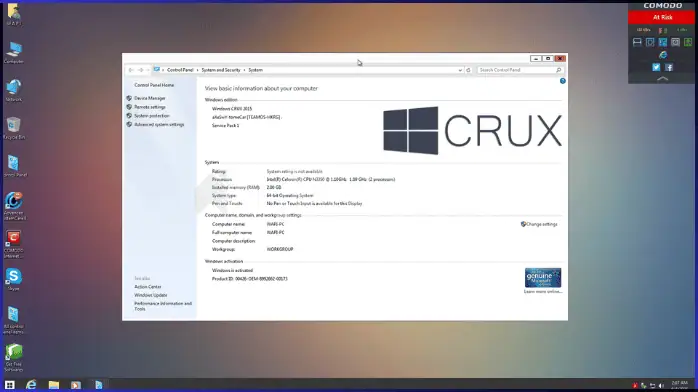This screenshot has height=392, width=698.
Task: Click the 64-bit Operating System text
Action: click(290, 195)
